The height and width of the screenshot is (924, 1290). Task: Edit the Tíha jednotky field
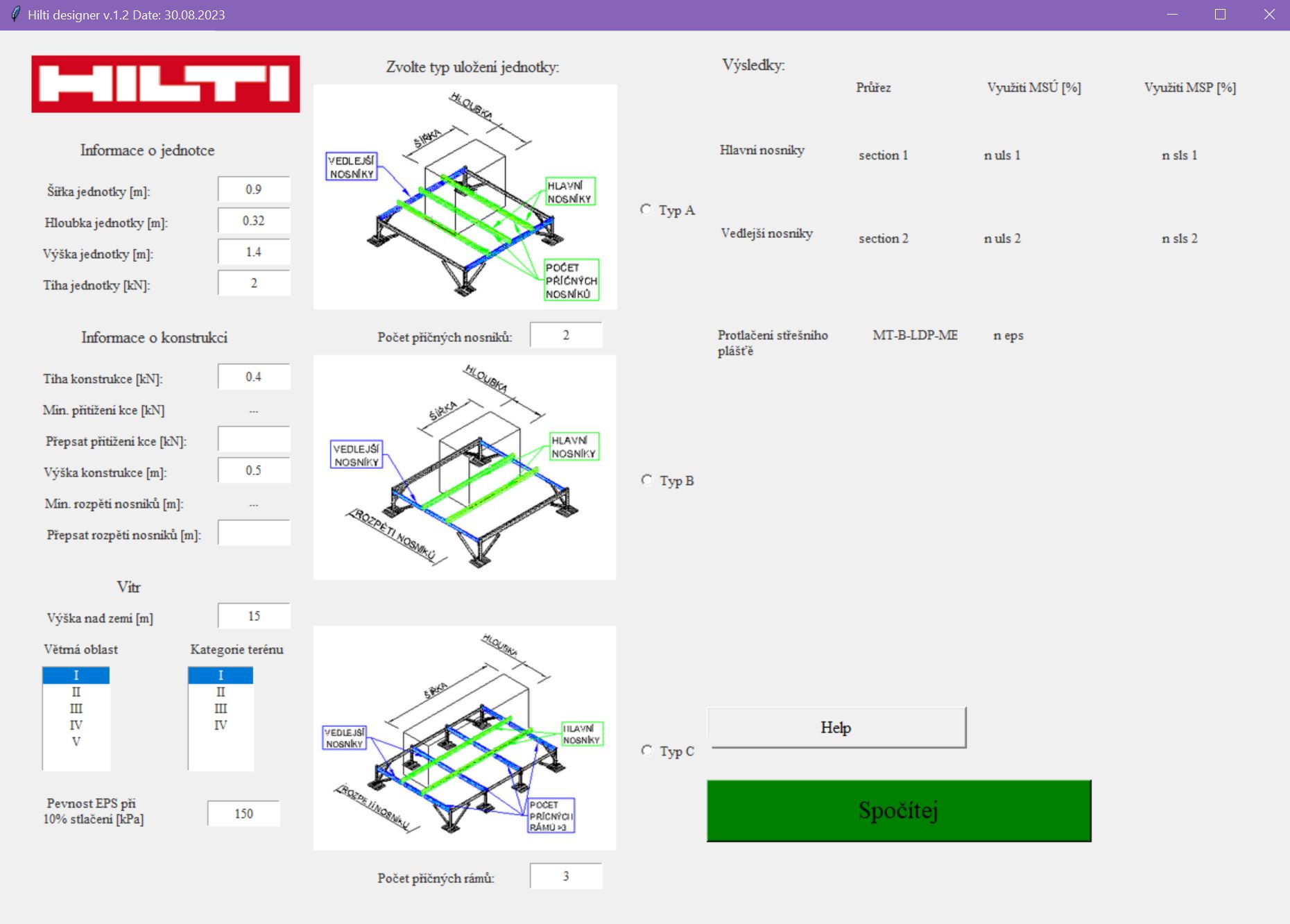coord(253,282)
